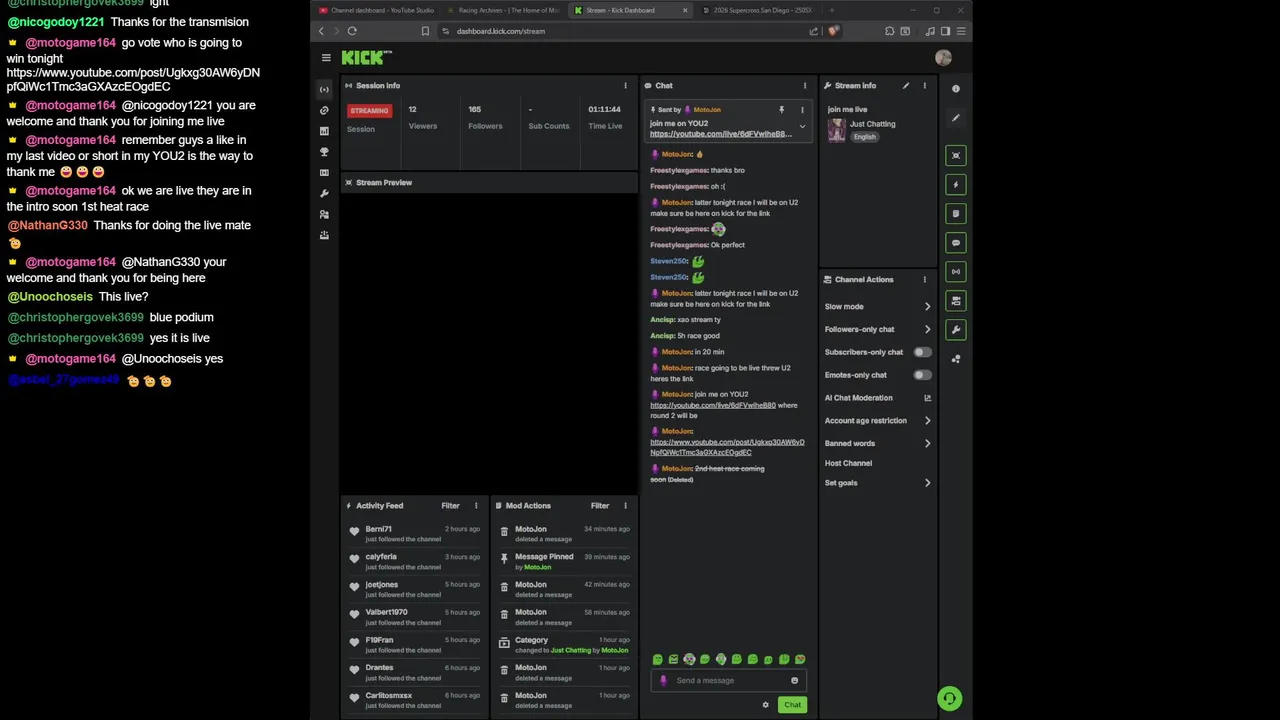Toggle Subscribers-only chat switch

[922, 352]
